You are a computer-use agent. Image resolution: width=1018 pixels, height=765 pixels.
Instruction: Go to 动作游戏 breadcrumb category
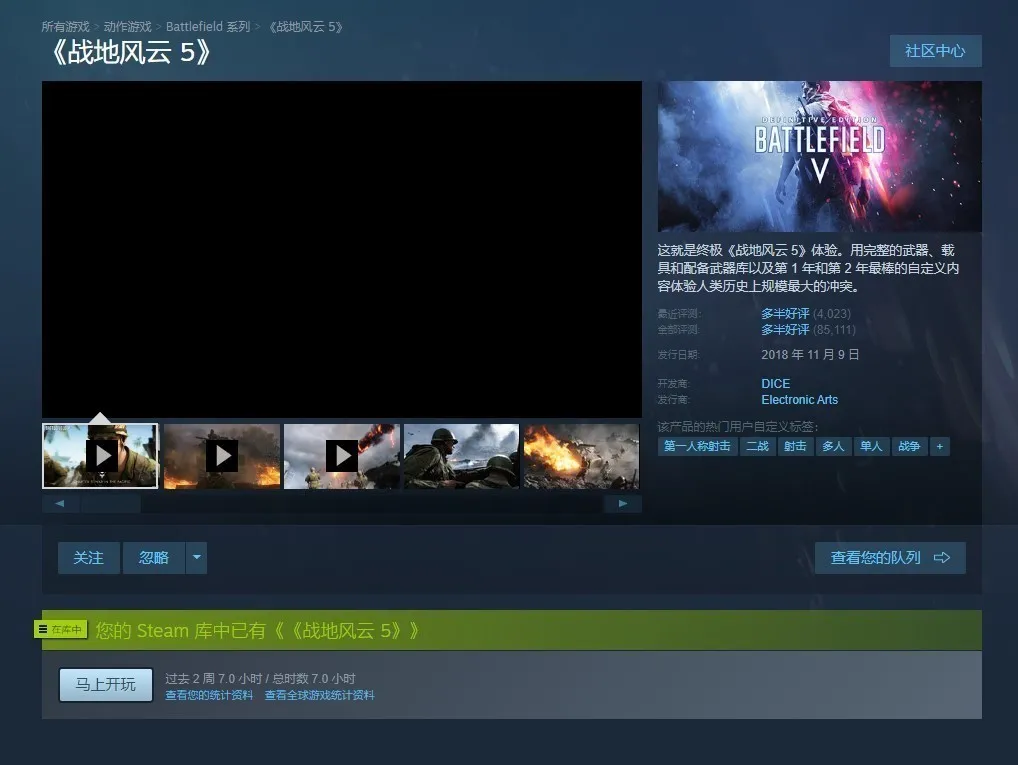128,27
